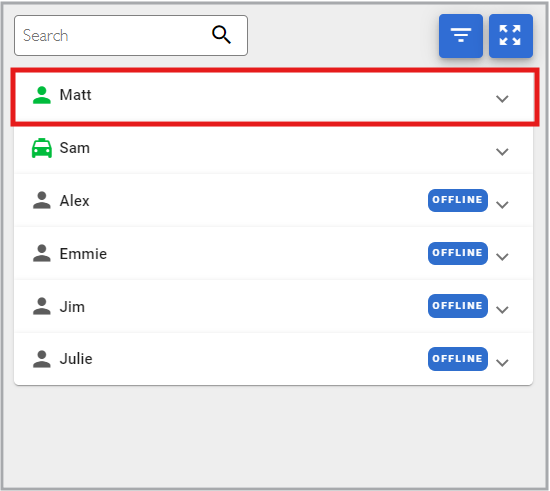
Task: Select the Jim name in list
Action: pos(72,307)
